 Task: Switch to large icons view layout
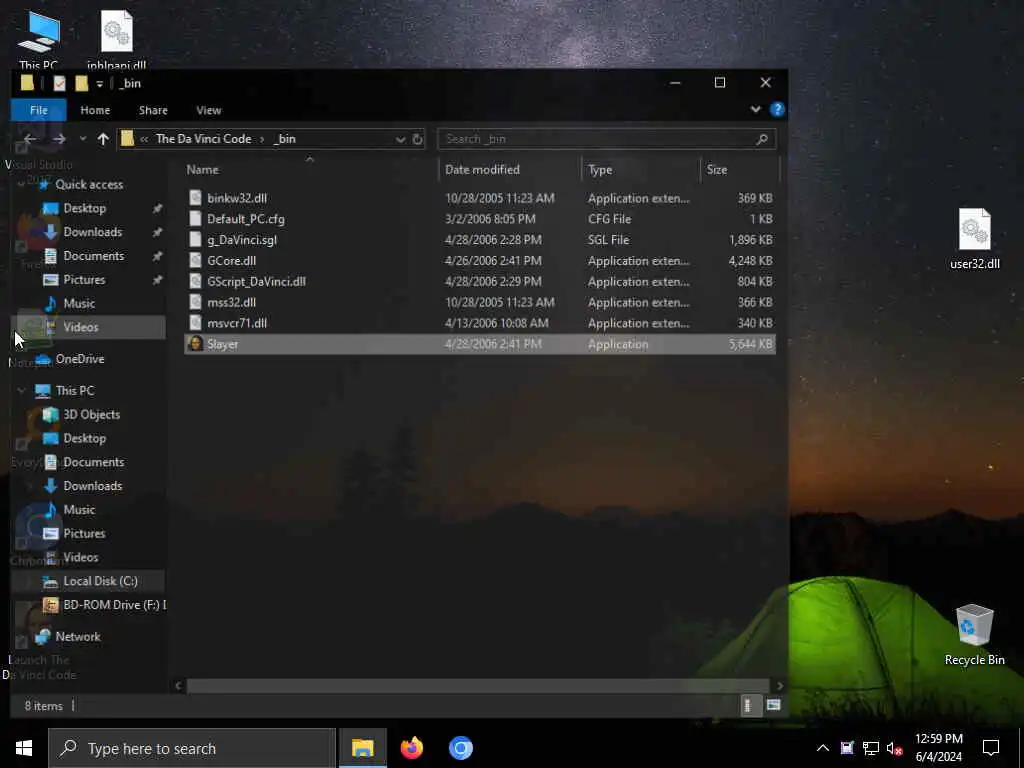[773, 705]
